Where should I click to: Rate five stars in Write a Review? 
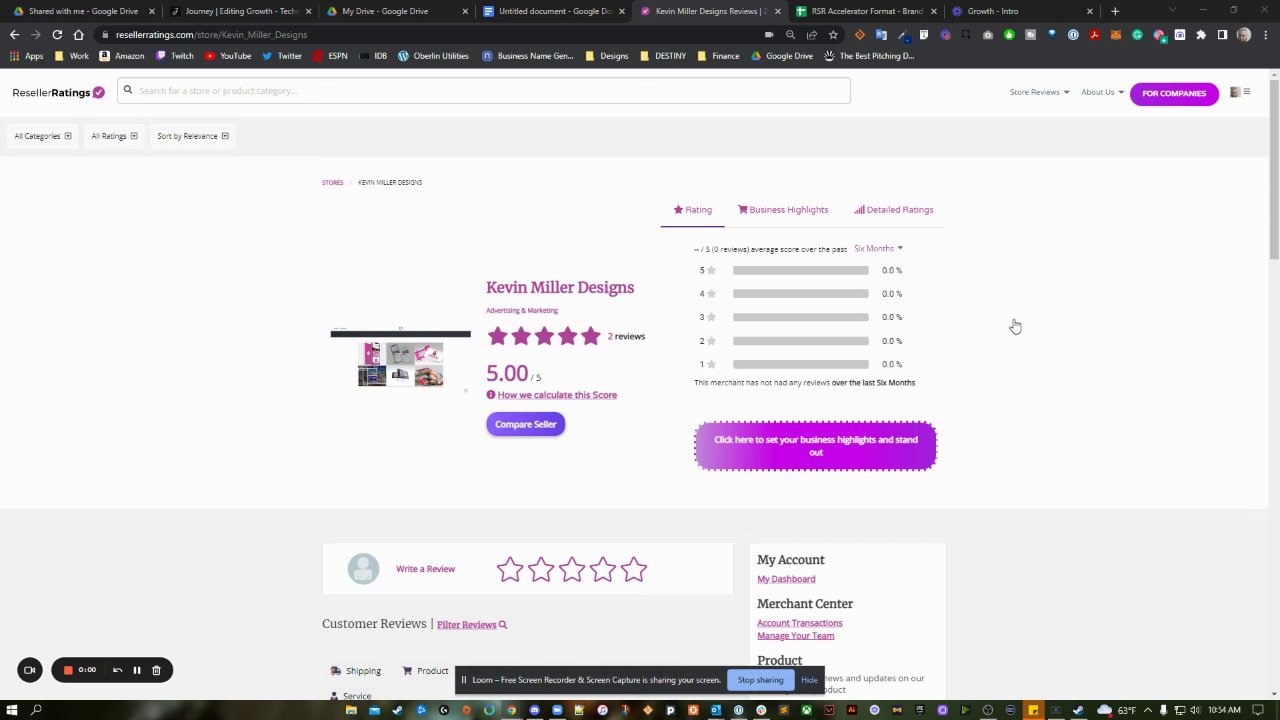[x=634, y=569]
